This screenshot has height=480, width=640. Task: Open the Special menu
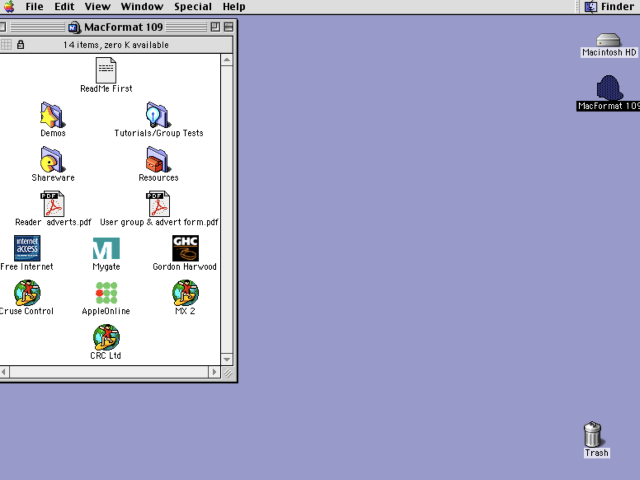pyautogui.click(x=193, y=7)
